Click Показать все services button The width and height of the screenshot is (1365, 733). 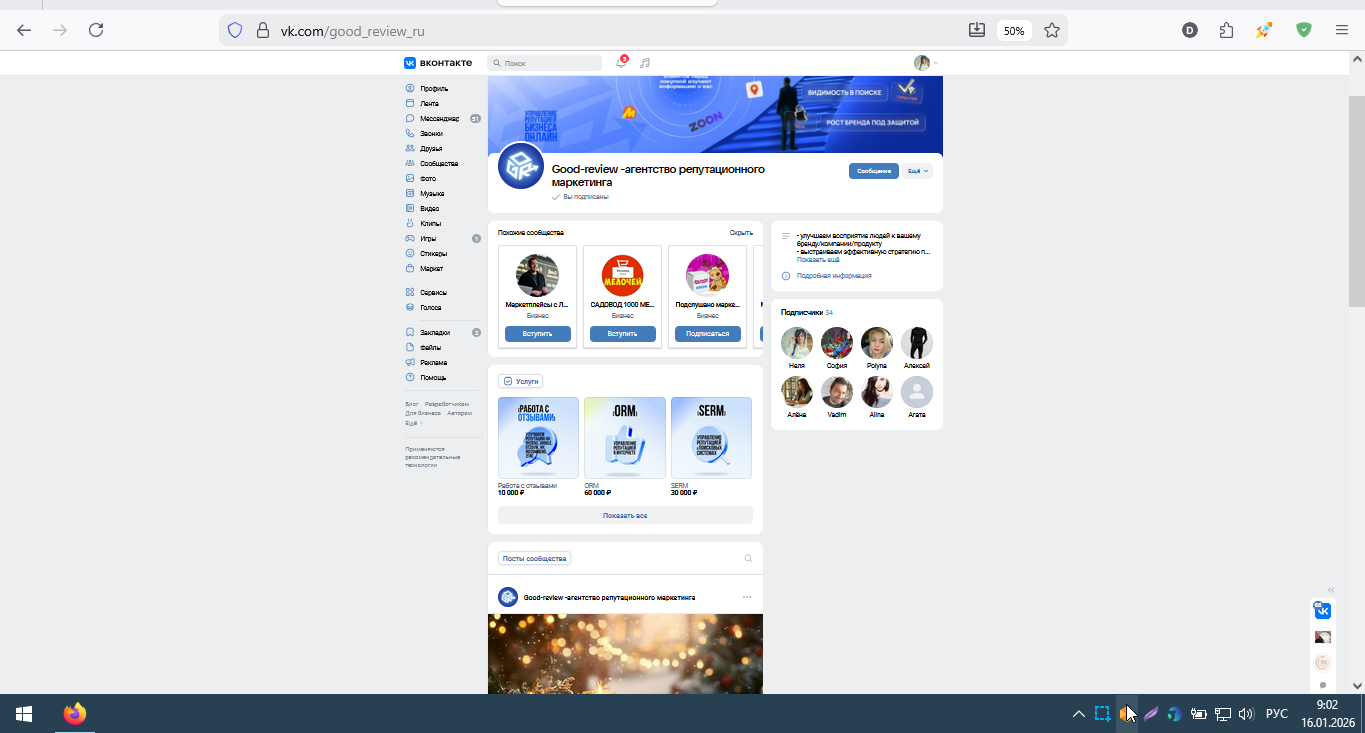(x=625, y=515)
